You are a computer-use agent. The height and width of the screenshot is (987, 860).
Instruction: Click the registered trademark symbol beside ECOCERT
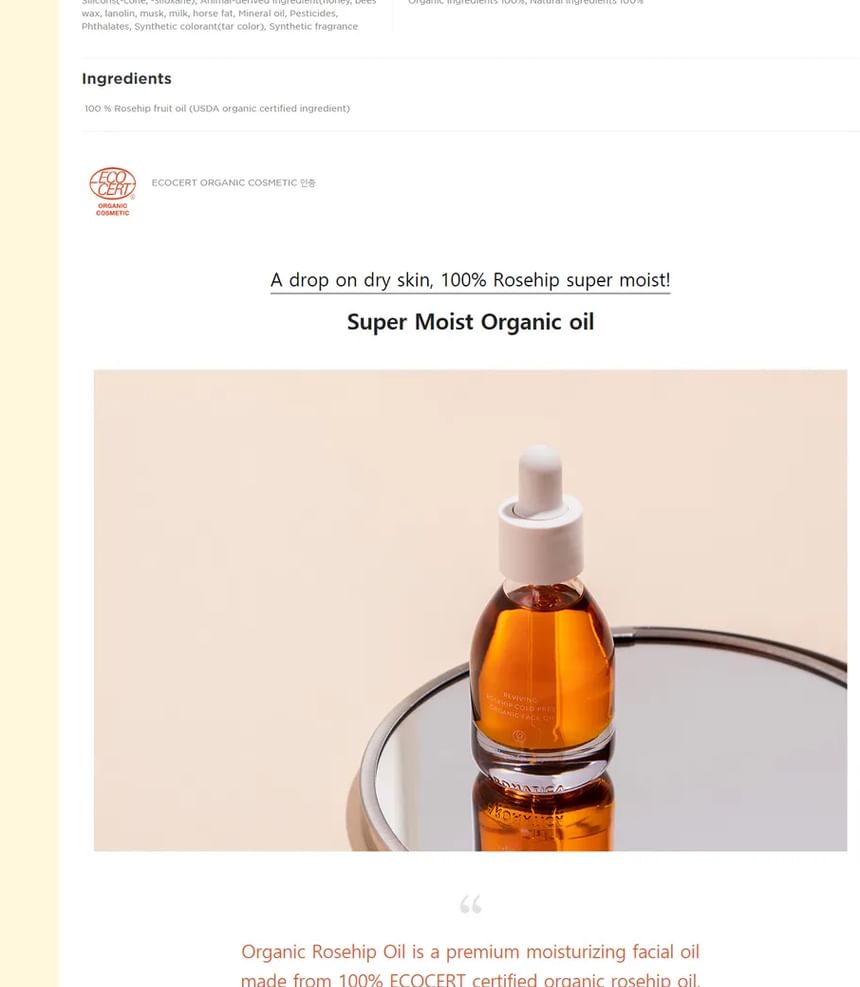point(132,197)
